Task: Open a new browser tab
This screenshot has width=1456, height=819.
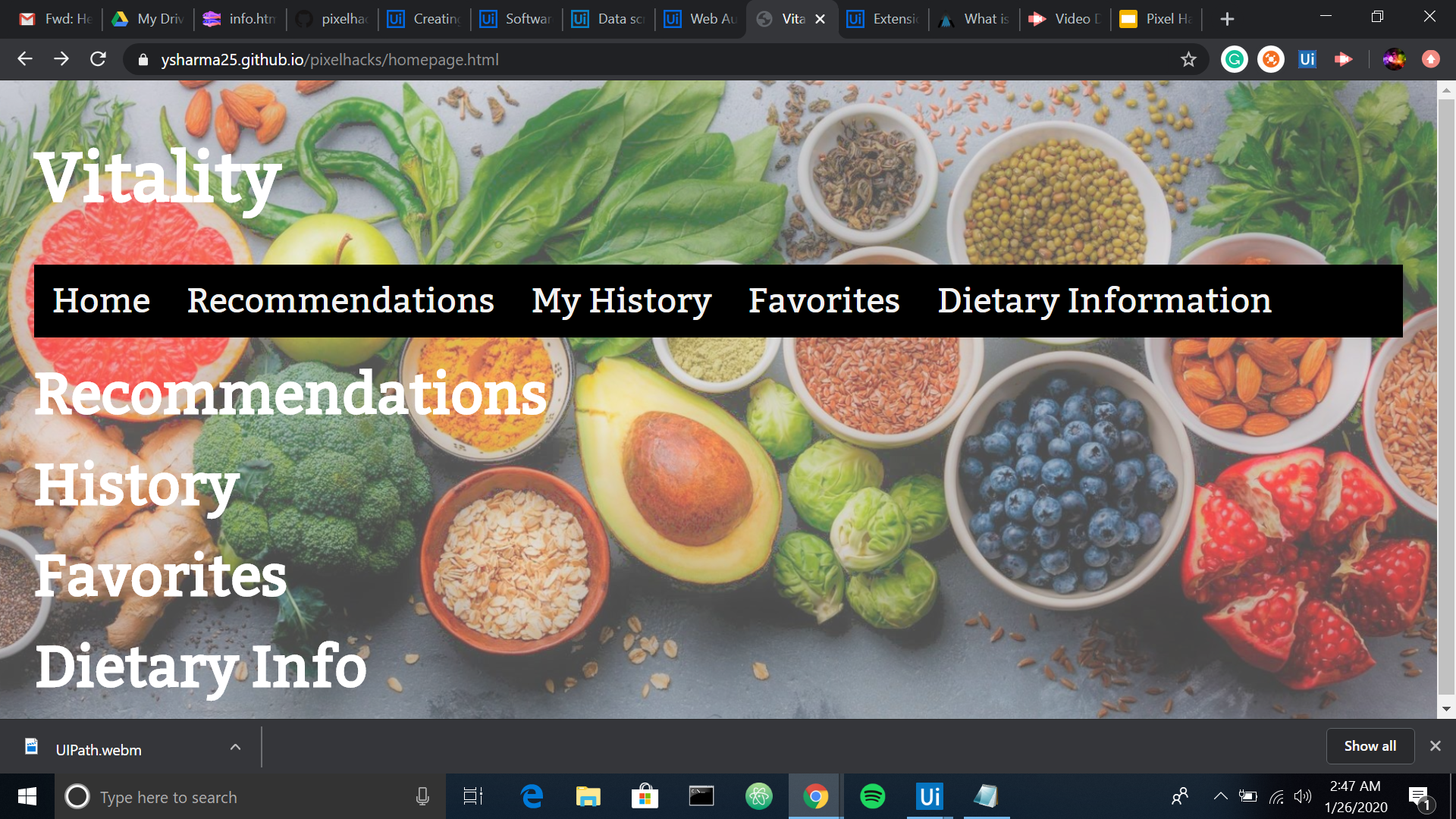Action: 1227,19
